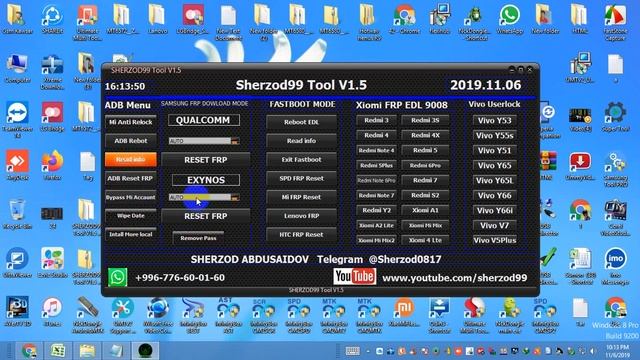Open the Recycle Bin desktop icon
This screenshot has height=360, width=640.
click(17, 214)
